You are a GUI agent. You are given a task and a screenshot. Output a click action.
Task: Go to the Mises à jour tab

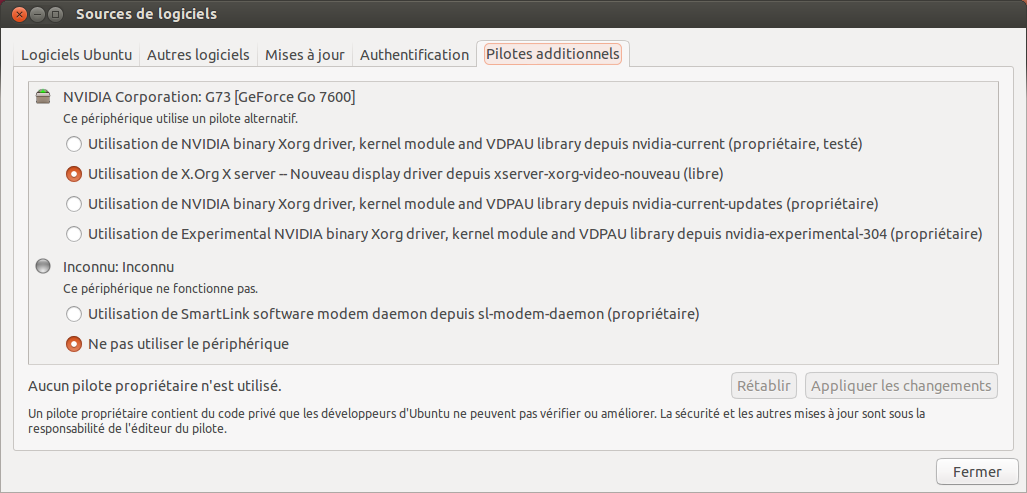pyautogui.click(x=304, y=55)
